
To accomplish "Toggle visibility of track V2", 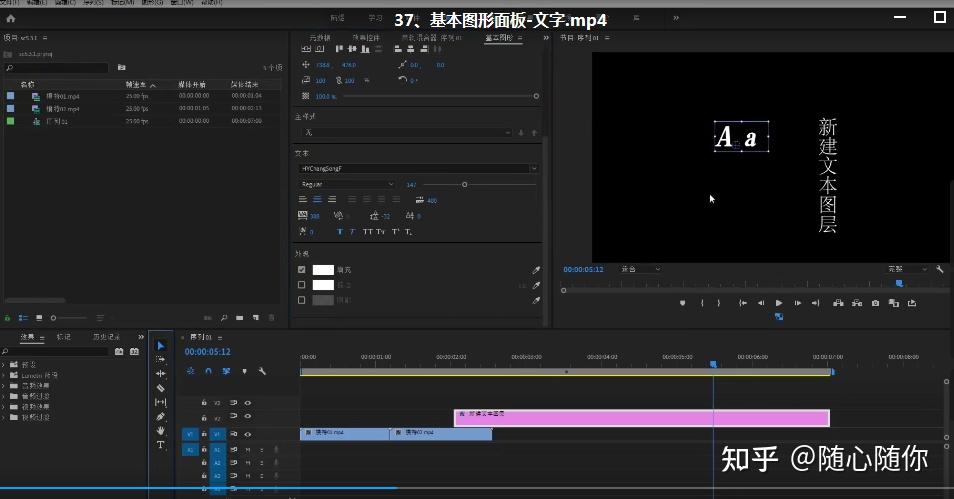I will click(248, 416).
